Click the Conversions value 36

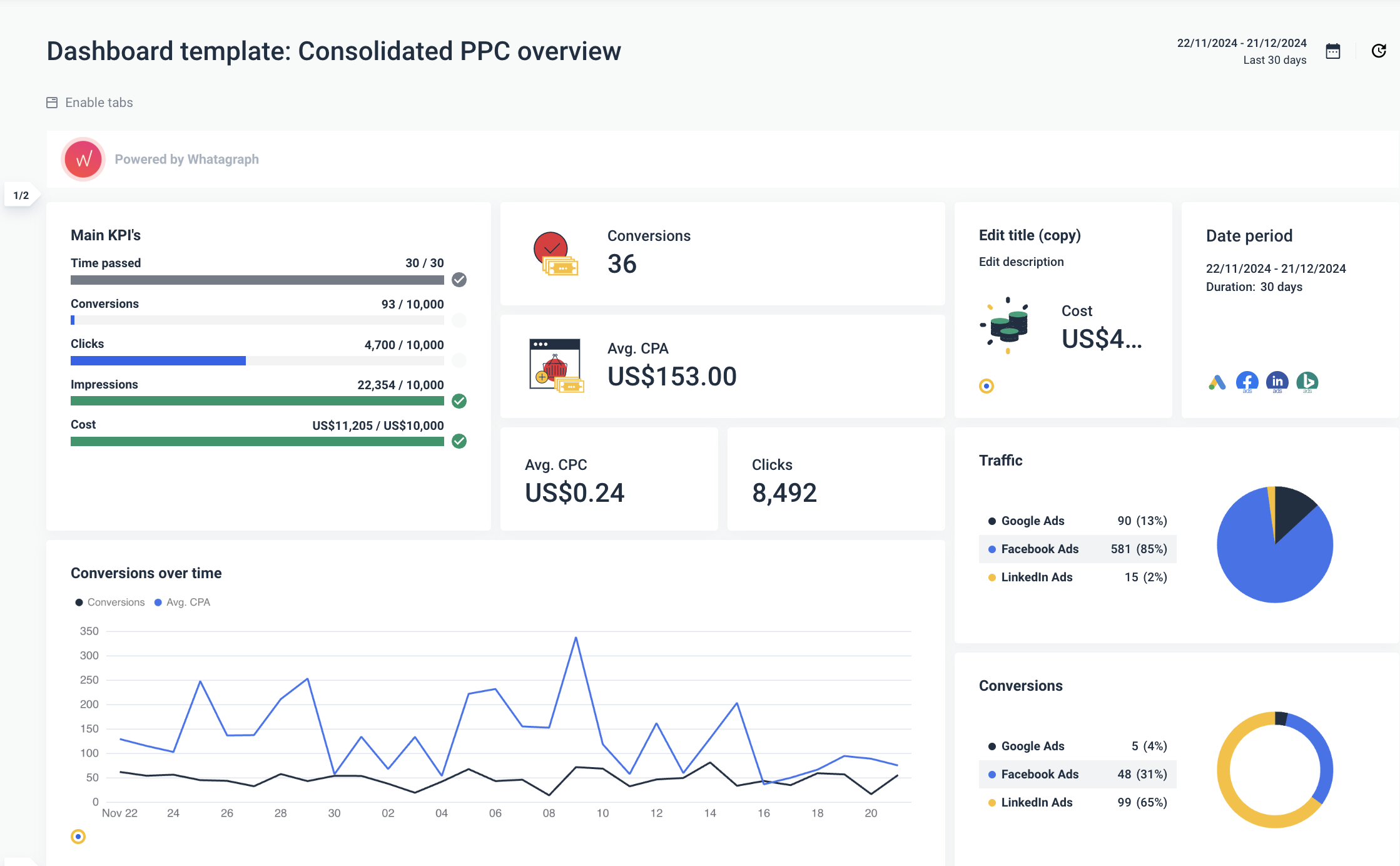[622, 264]
